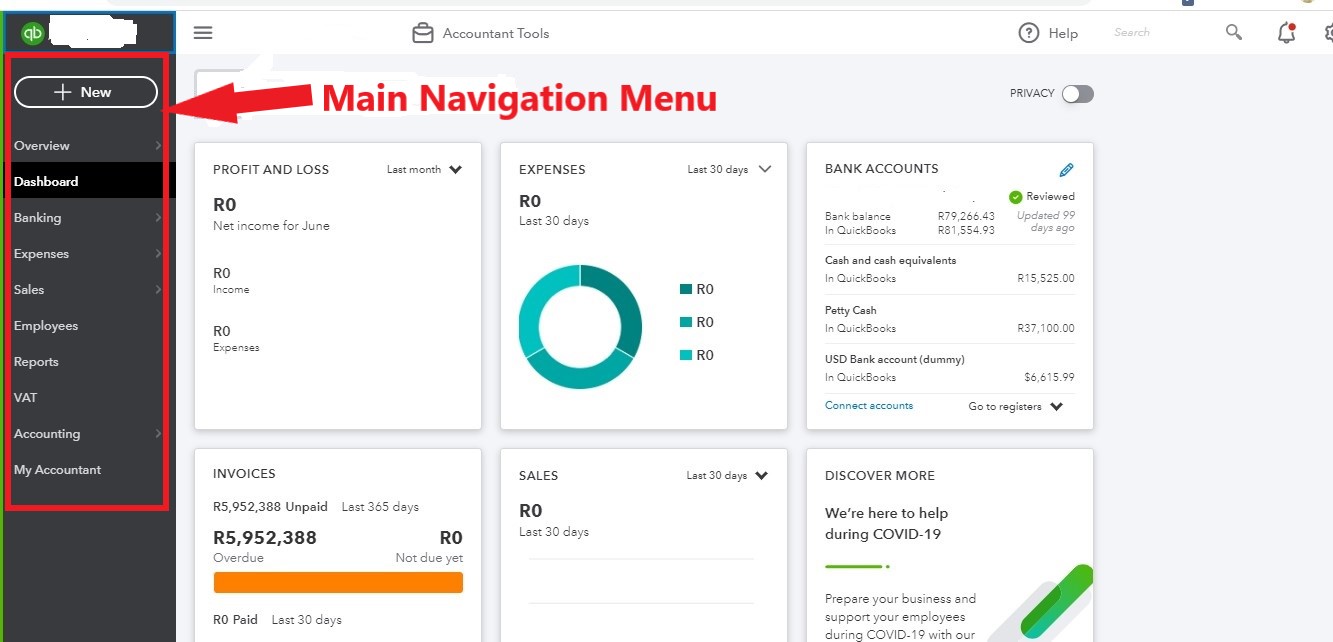Viewport: 1333px width, 642px height.
Task: Click the middle teal legend swatch
Action: point(686,322)
